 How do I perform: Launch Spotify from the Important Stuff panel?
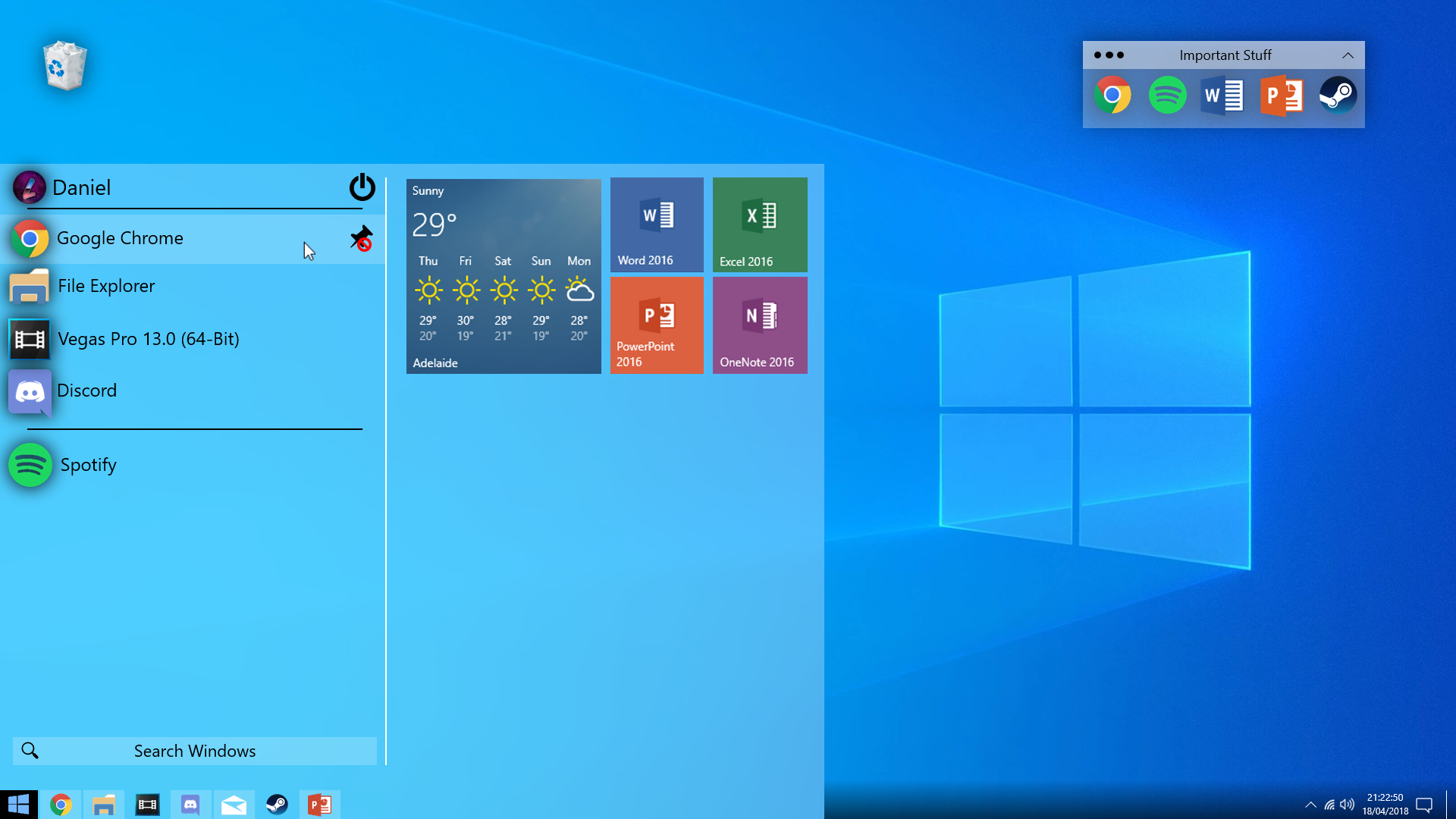pyautogui.click(x=1167, y=96)
